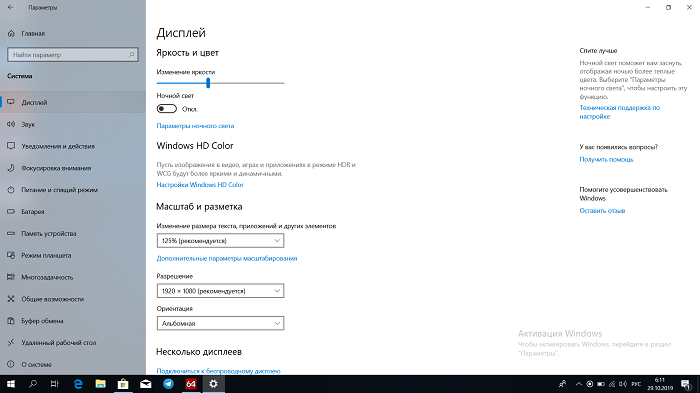Open Уведомления и действия settings
The width and height of the screenshot is (700, 393).
(73, 146)
